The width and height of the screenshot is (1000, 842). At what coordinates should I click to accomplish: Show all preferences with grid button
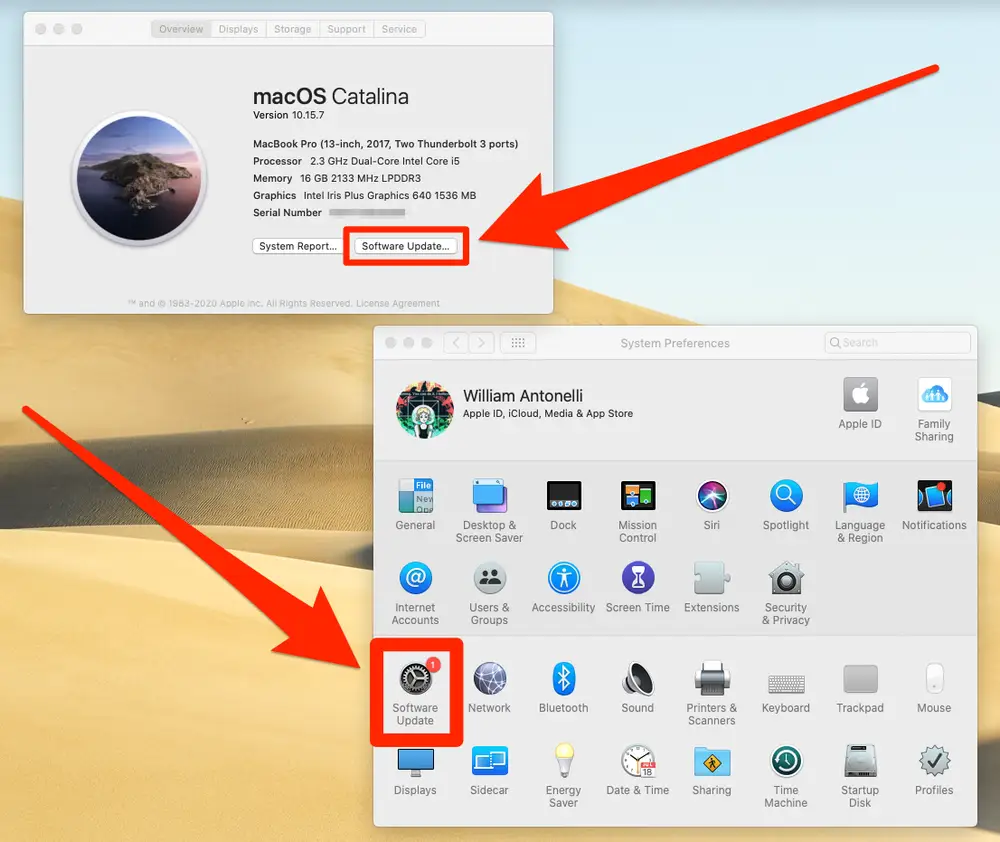[518, 343]
